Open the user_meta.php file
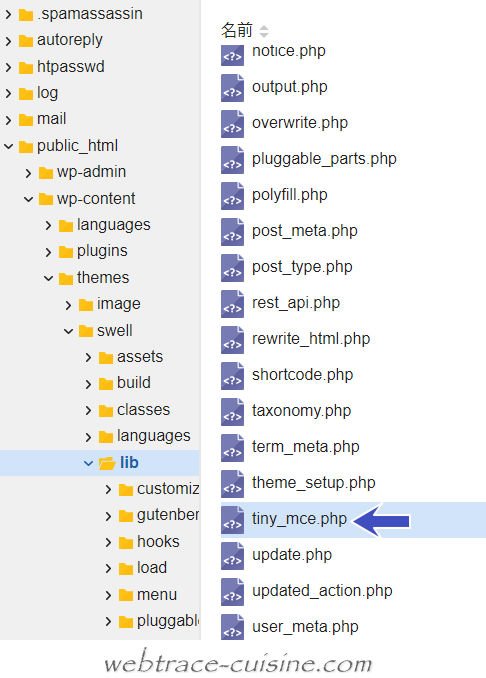Image resolution: width=486 pixels, height=678 pixels. pos(305,627)
